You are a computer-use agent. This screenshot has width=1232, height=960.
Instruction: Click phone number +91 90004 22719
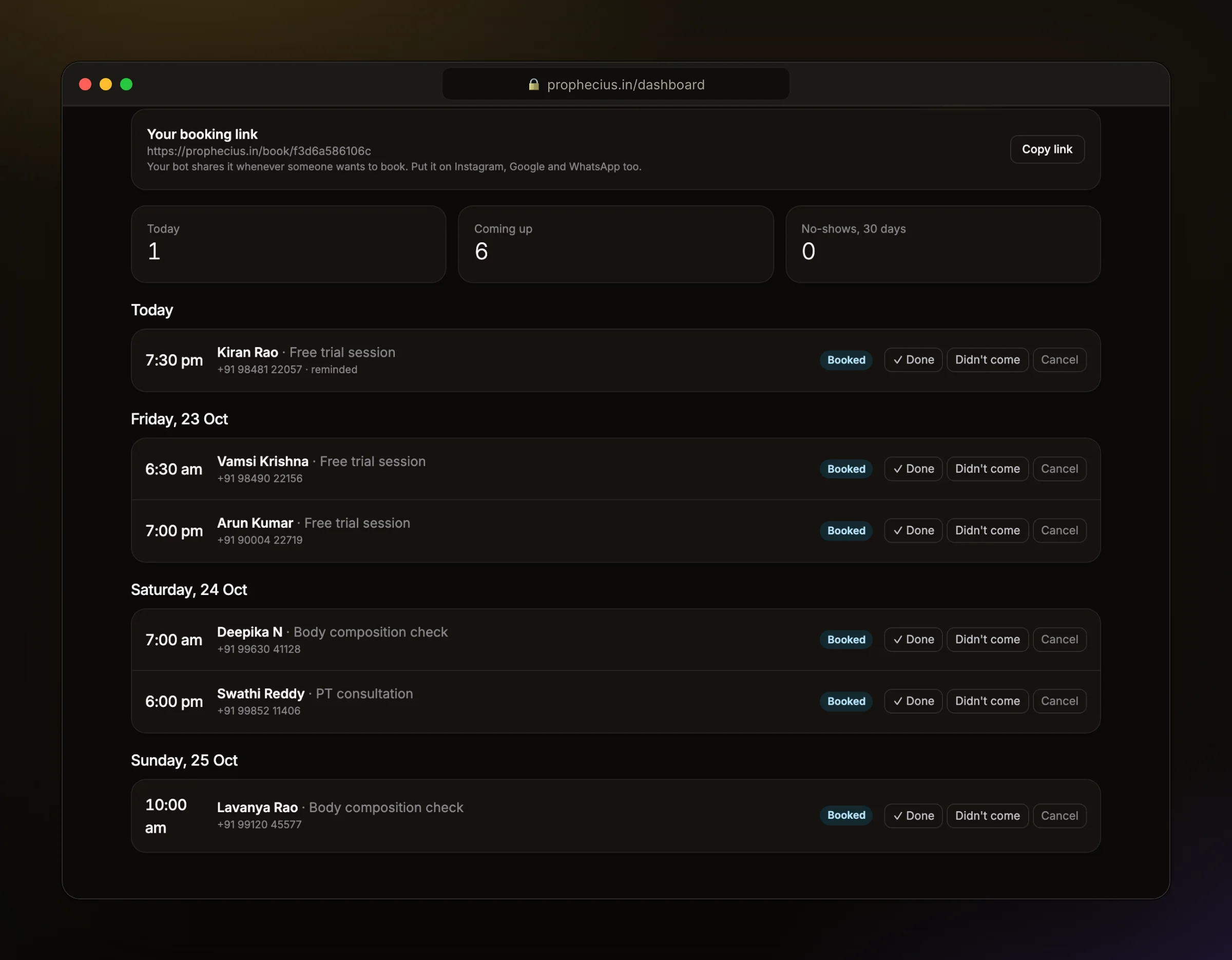tap(260, 541)
